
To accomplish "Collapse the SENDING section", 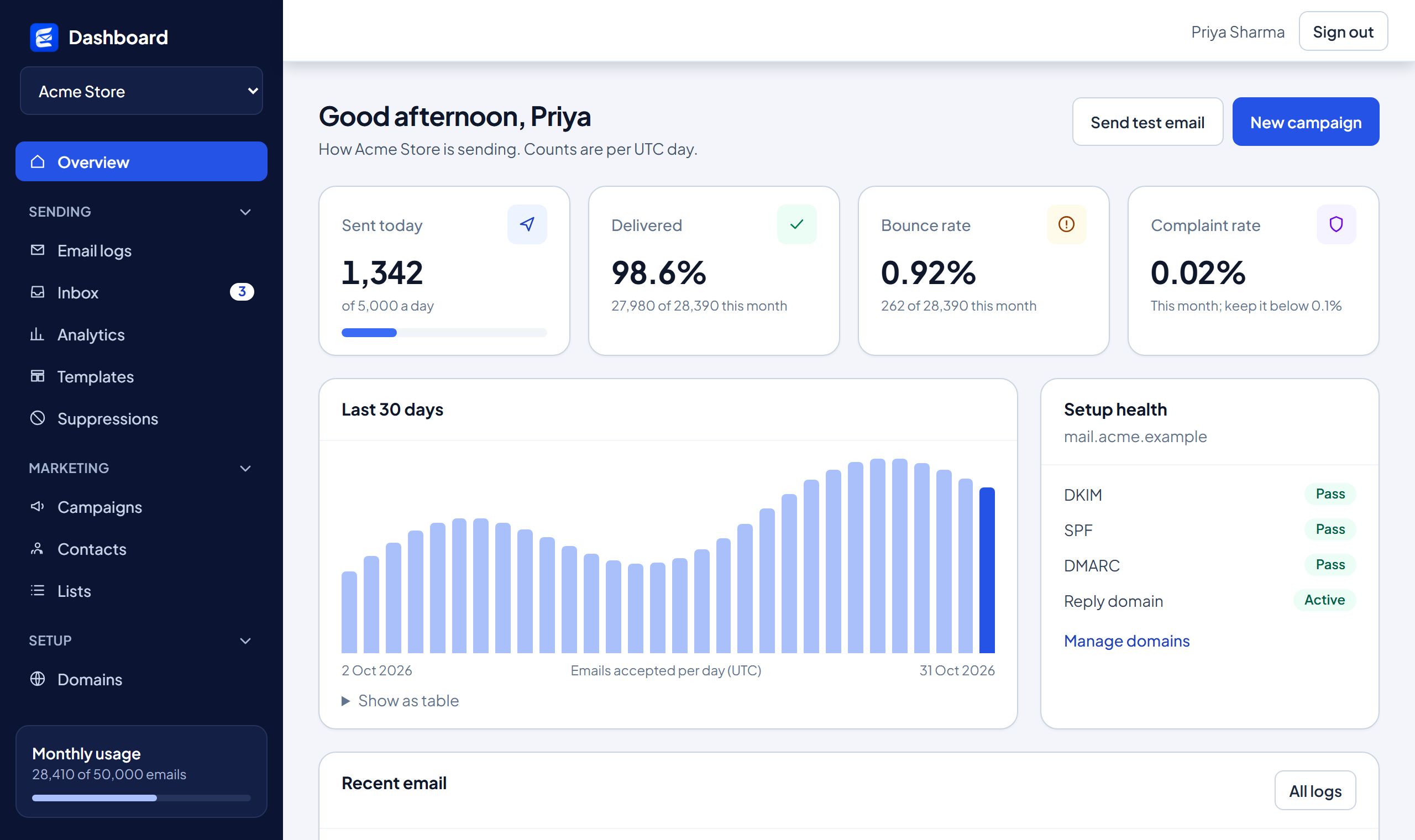I will 141,212.
